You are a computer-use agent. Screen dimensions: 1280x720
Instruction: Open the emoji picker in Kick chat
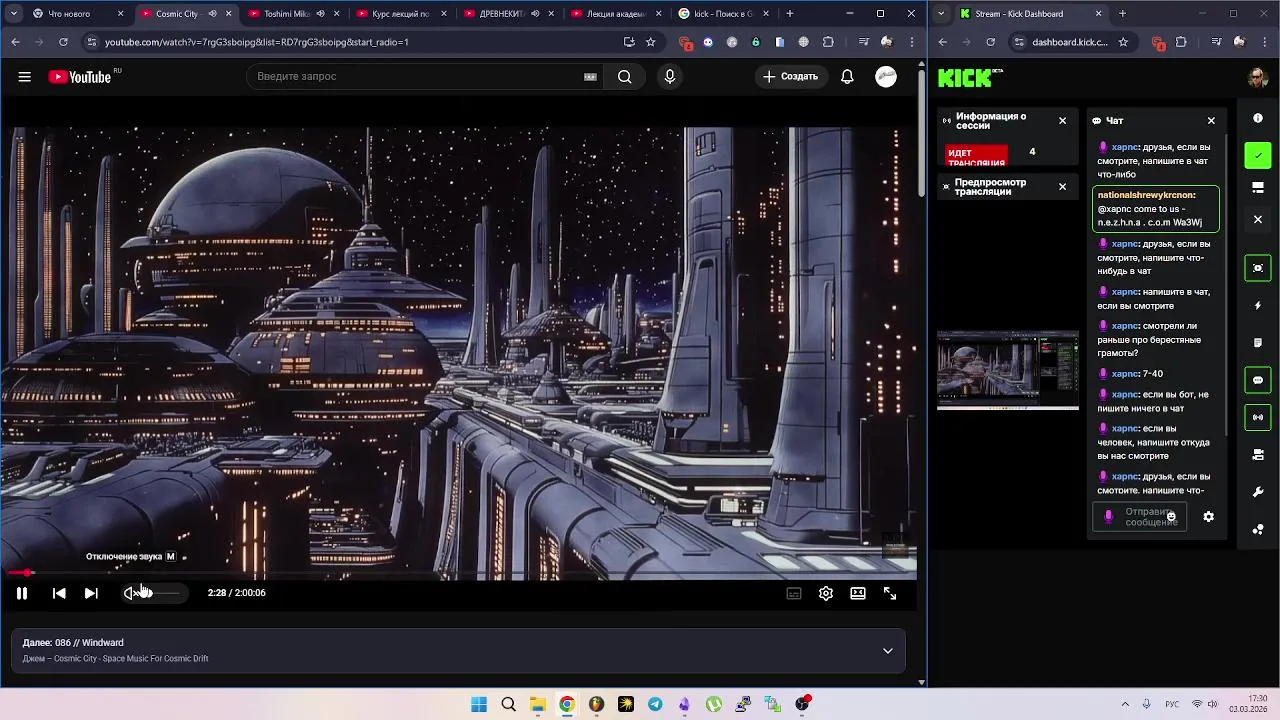point(1171,517)
